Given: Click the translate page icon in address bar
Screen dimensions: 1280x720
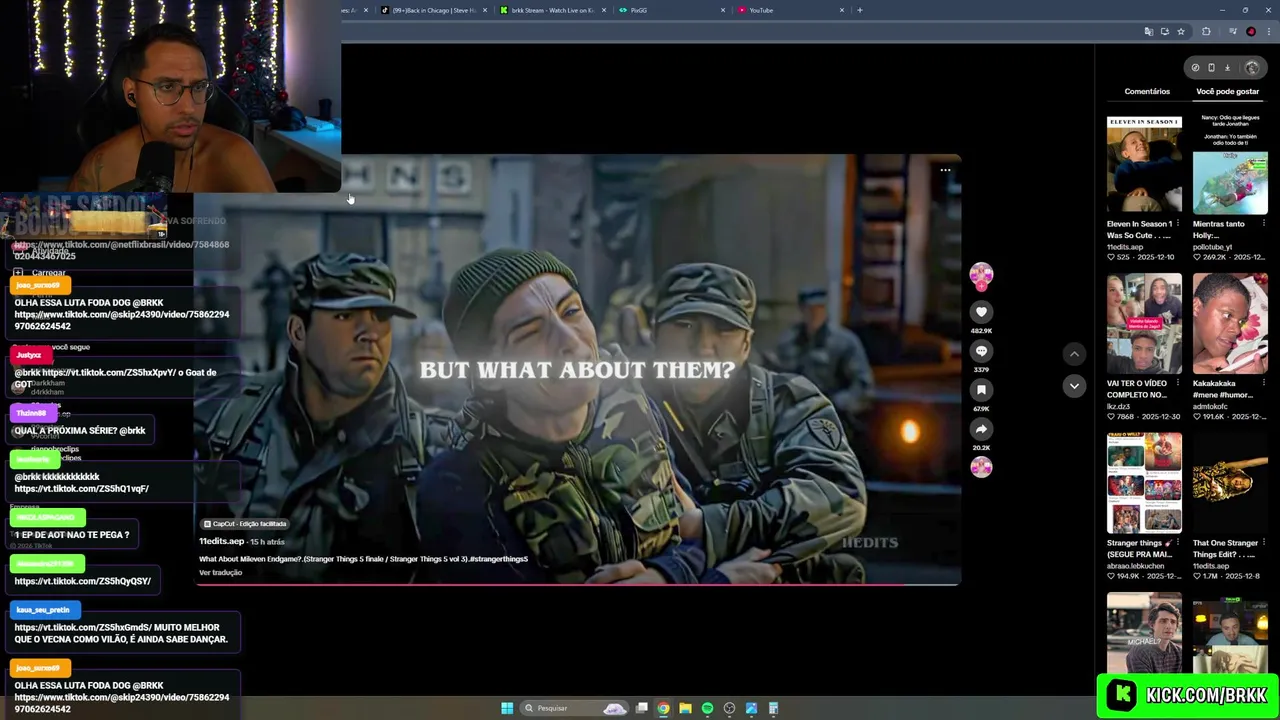Looking at the screenshot, I should click(1148, 31).
